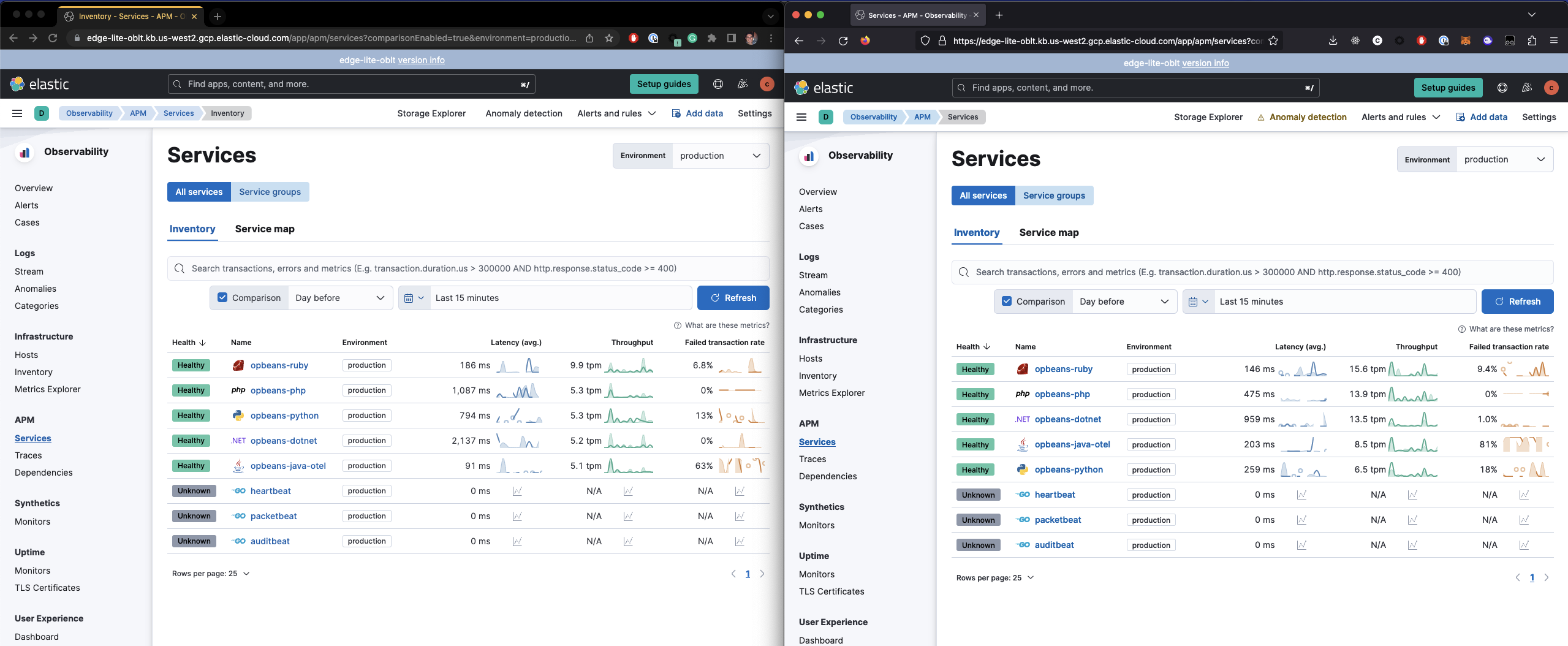Share the page via Chrome share icon

(x=589, y=38)
